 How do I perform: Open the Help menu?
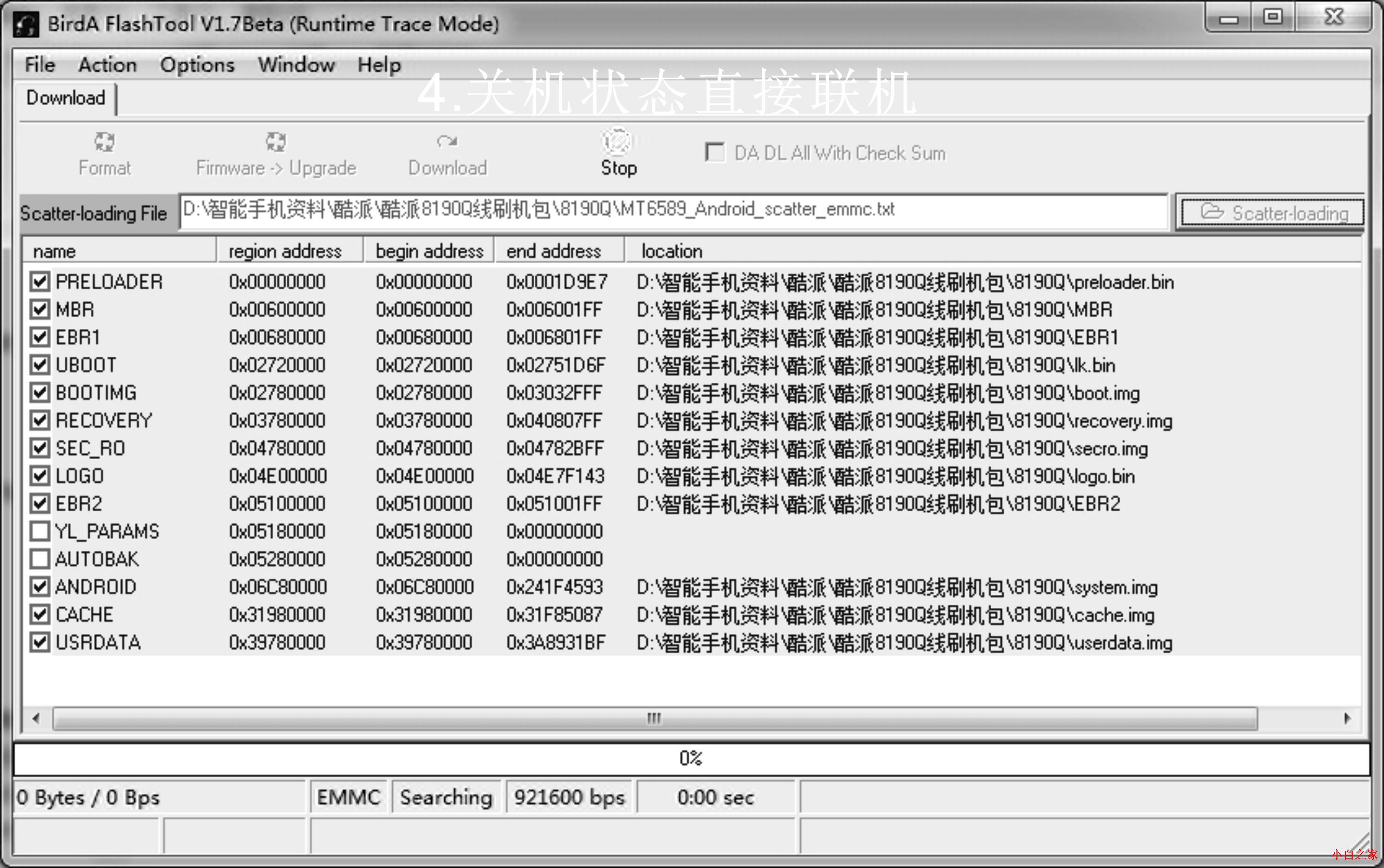(379, 65)
